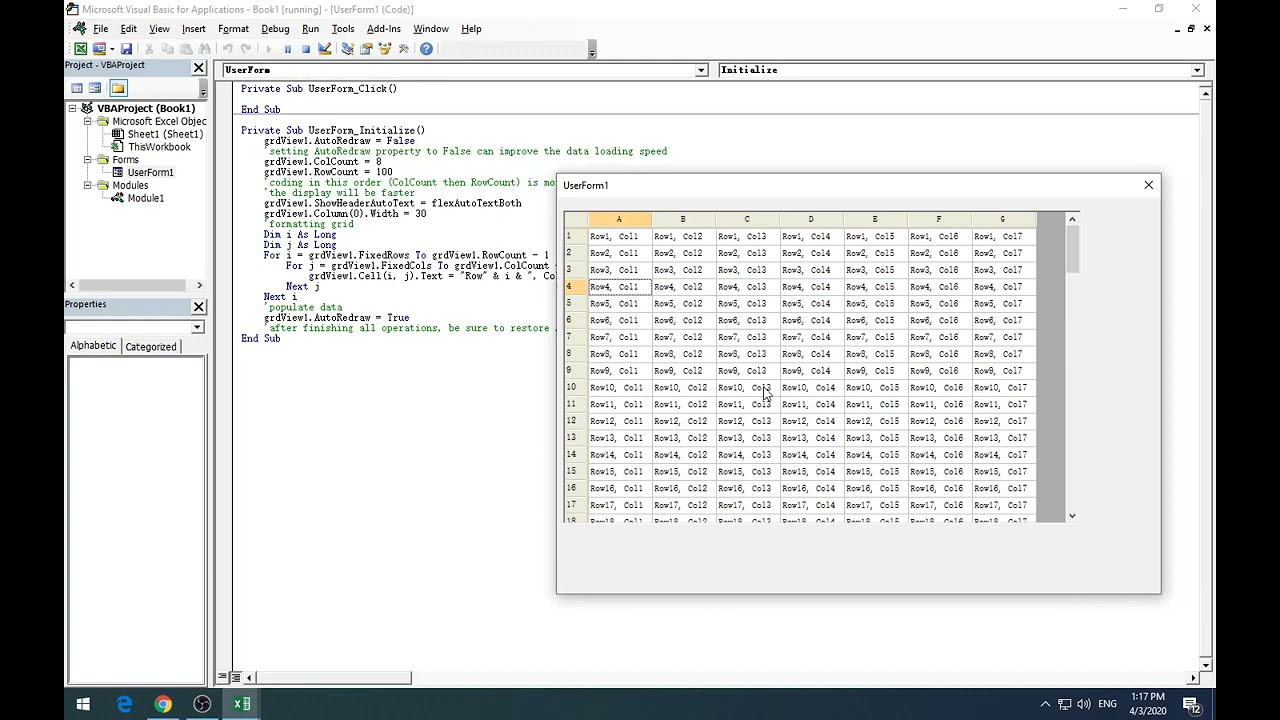The width and height of the screenshot is (1280, 720).
Task: Toggle Design Mode icon in toolbar
Action: [x=324, y=49]
